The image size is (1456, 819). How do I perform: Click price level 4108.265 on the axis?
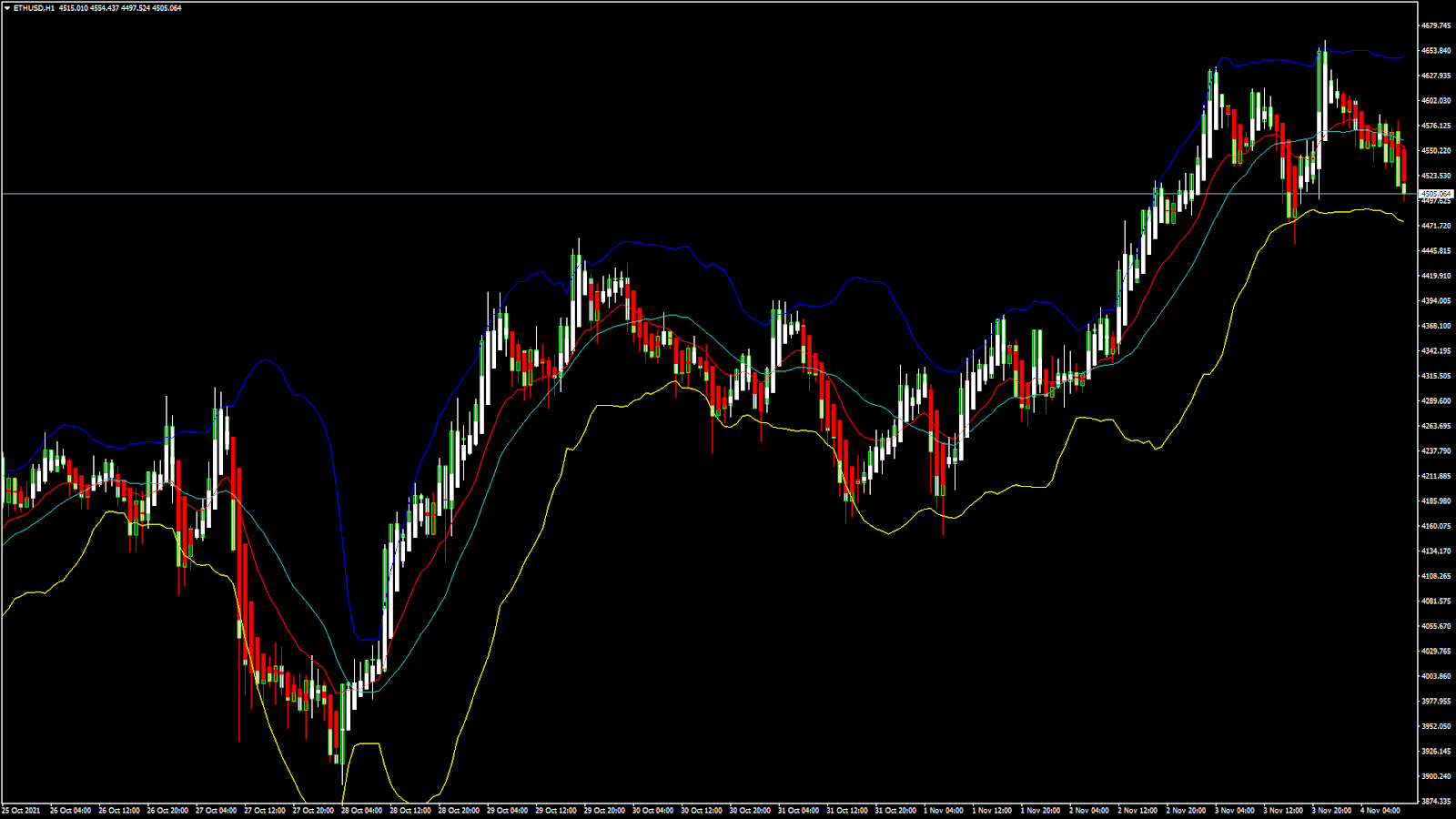click(1436, 576)
